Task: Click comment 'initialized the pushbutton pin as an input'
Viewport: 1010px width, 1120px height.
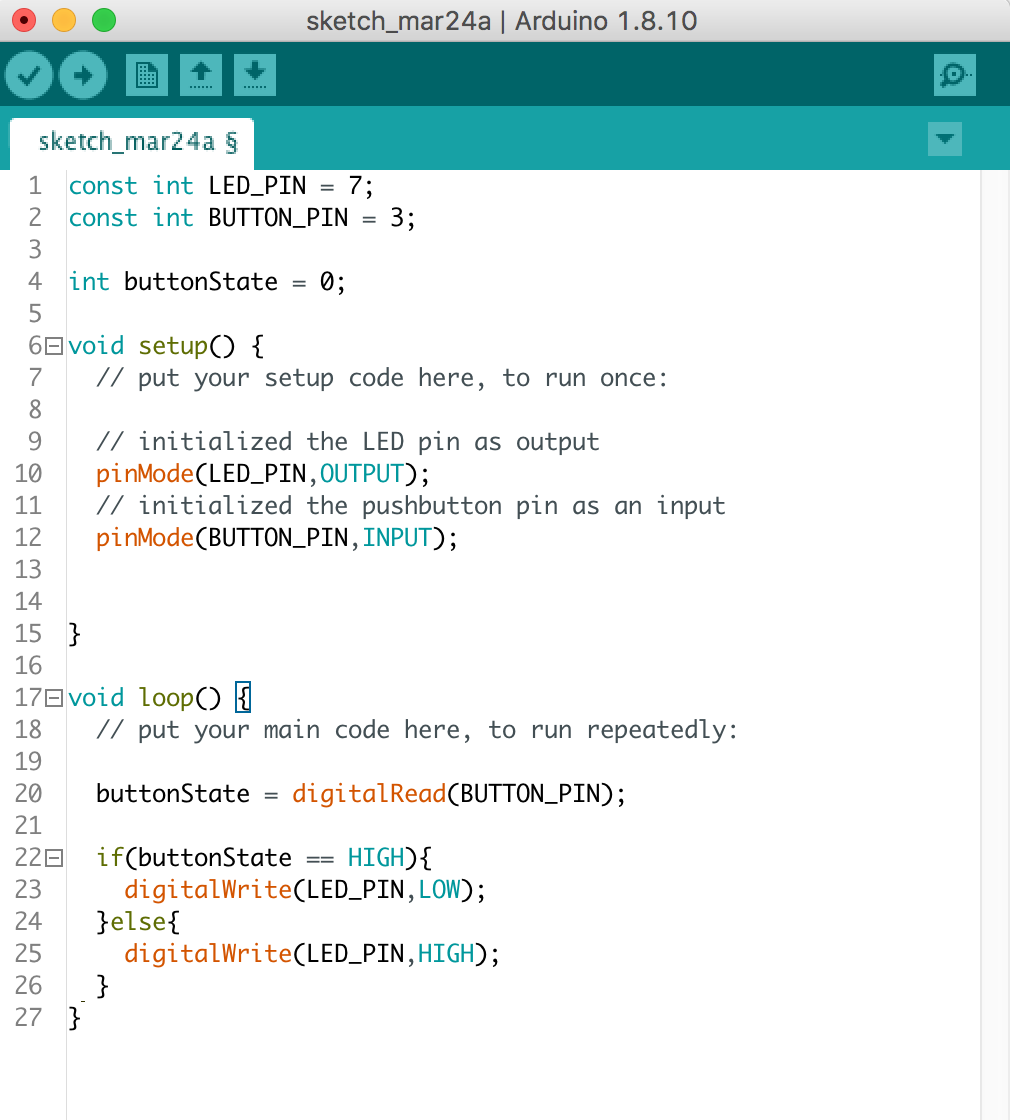Action: click(x=431, y=506)
